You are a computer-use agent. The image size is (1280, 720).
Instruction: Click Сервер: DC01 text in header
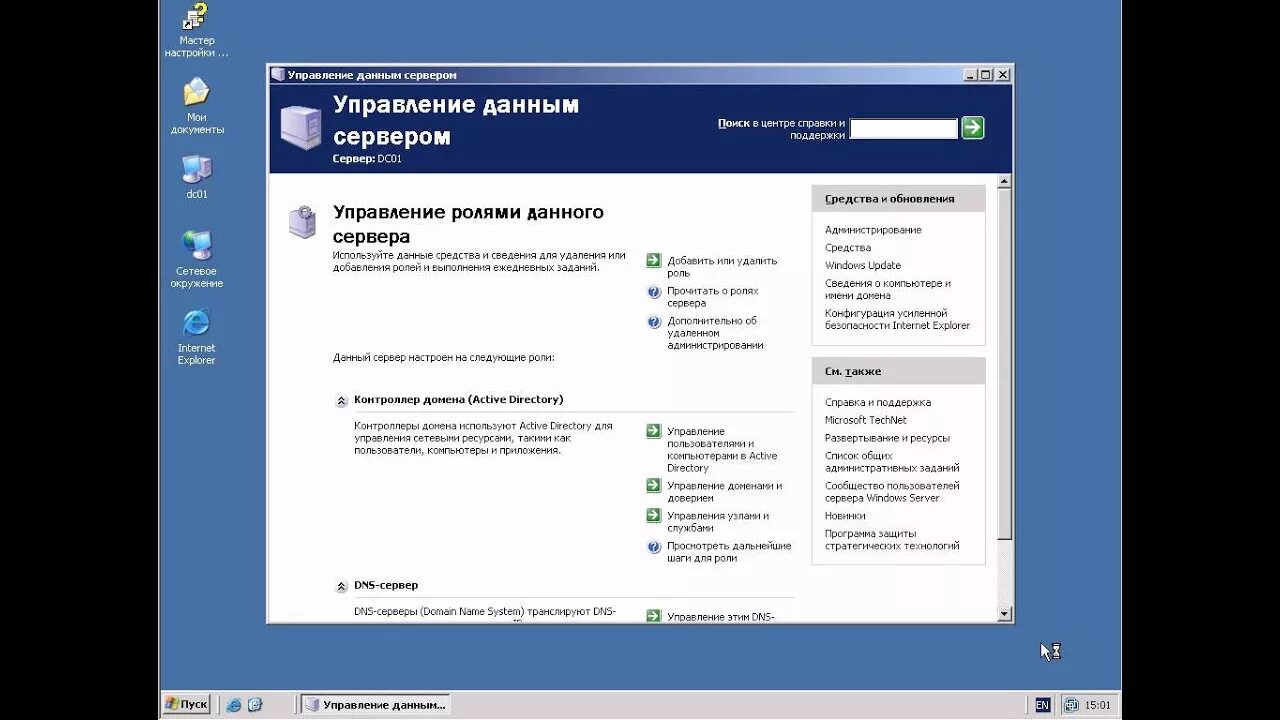click(367, 158)
